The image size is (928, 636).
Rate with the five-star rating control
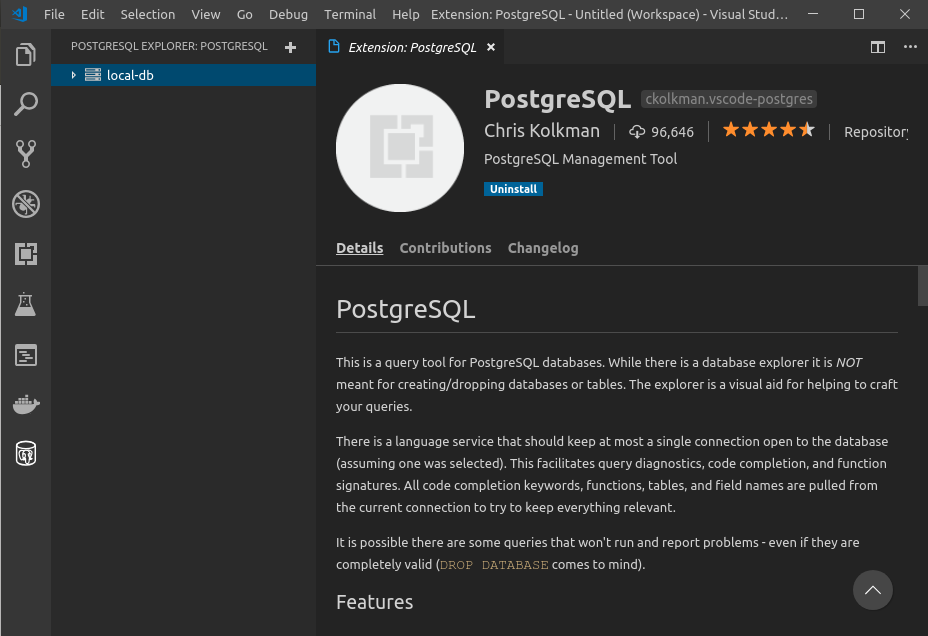click(x=768, y=129)
